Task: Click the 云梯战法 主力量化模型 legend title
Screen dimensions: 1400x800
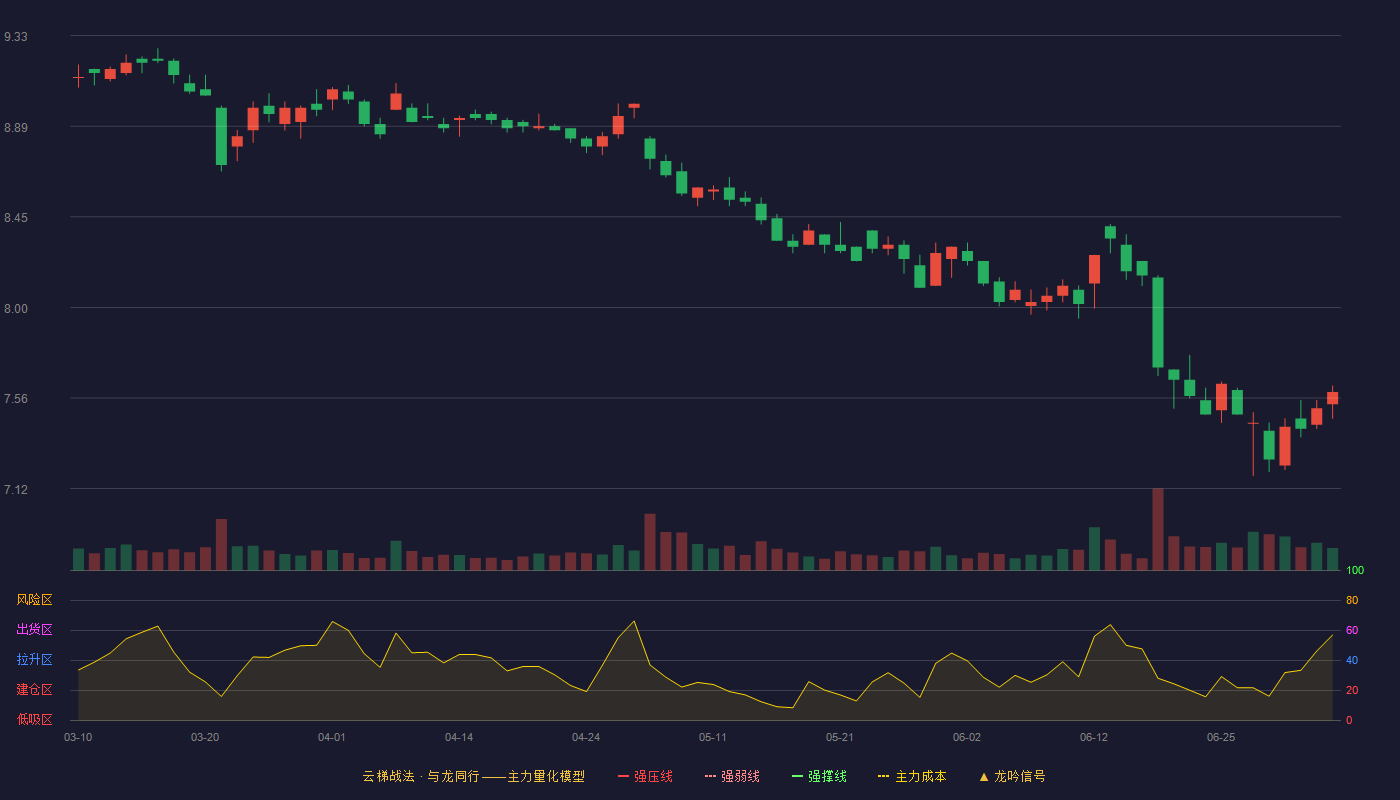Action: pos(473,776)
